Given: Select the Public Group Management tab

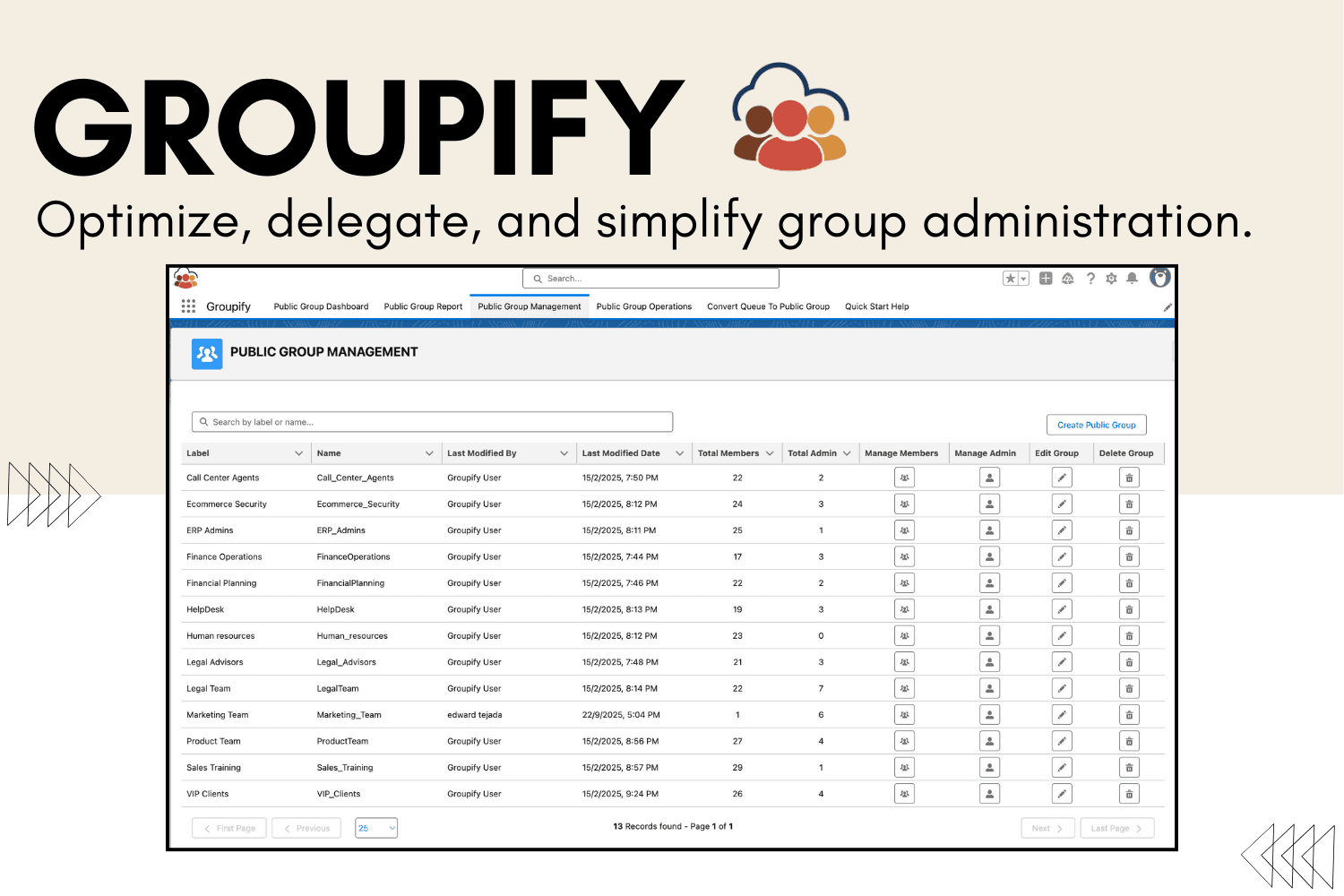Looking at the screenshot, I should coord(530,306).
